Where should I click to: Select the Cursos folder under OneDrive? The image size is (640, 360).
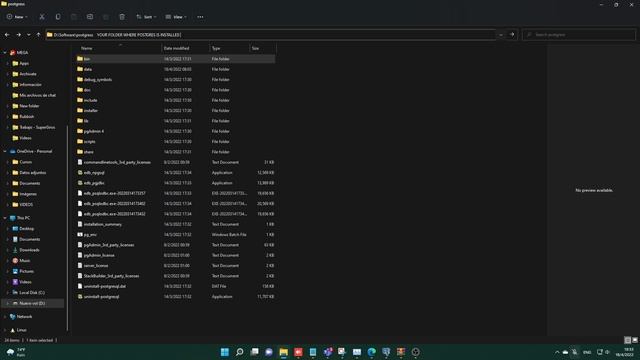coord(25,162)
